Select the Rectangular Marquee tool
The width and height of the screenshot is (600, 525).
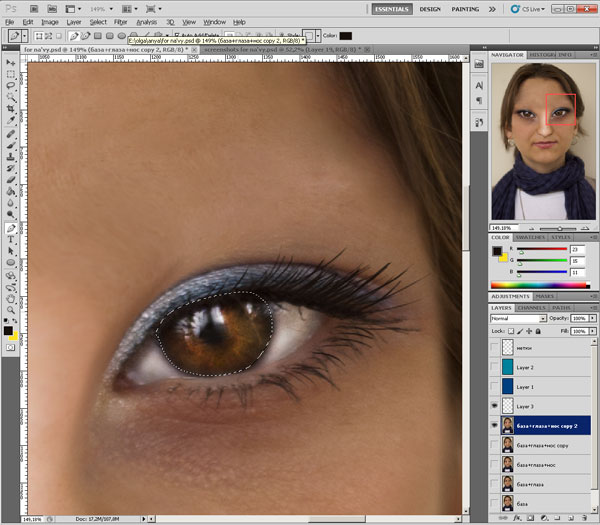[10, 74]
